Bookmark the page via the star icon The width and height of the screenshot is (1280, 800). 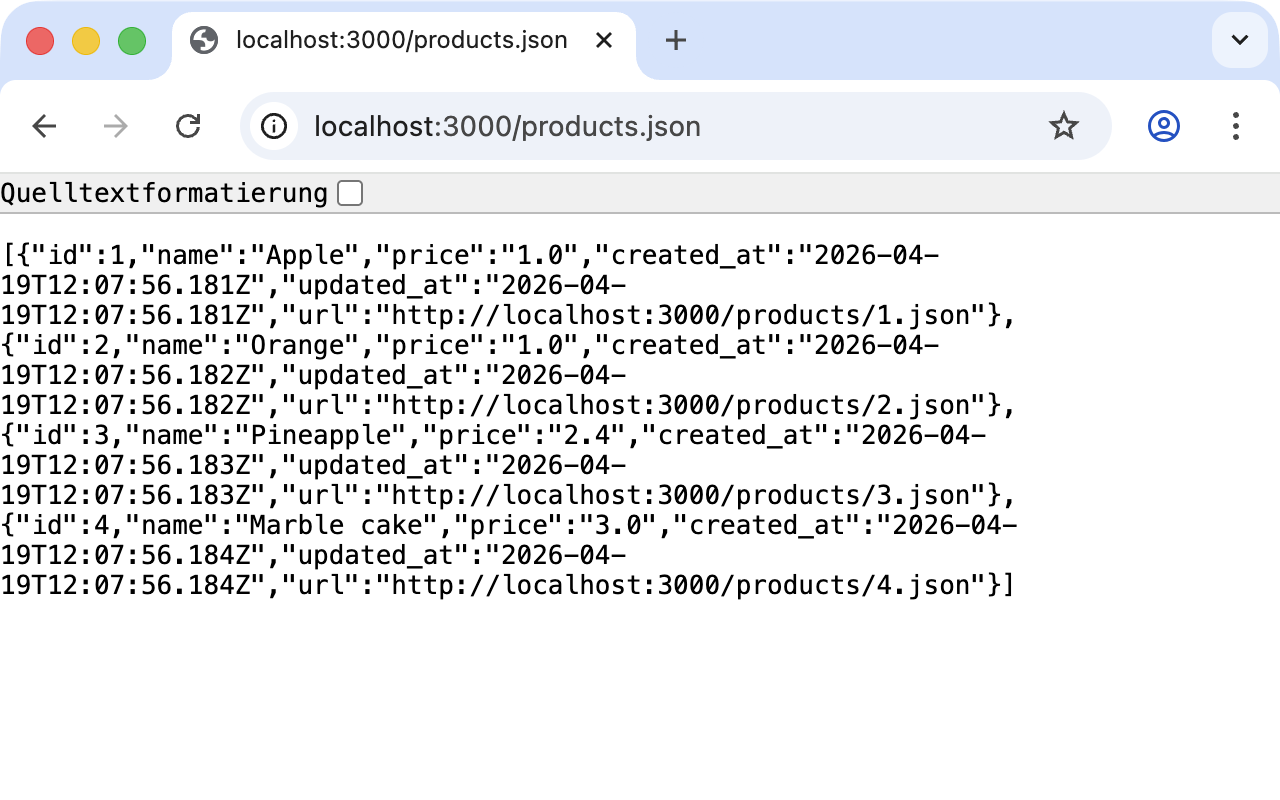pyautogui.click(x=1064, y=126)
